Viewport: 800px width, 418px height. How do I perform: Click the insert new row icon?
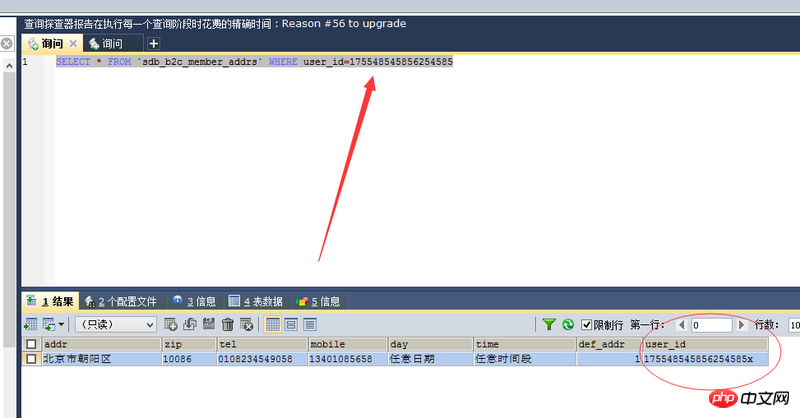tap(170, 325)
